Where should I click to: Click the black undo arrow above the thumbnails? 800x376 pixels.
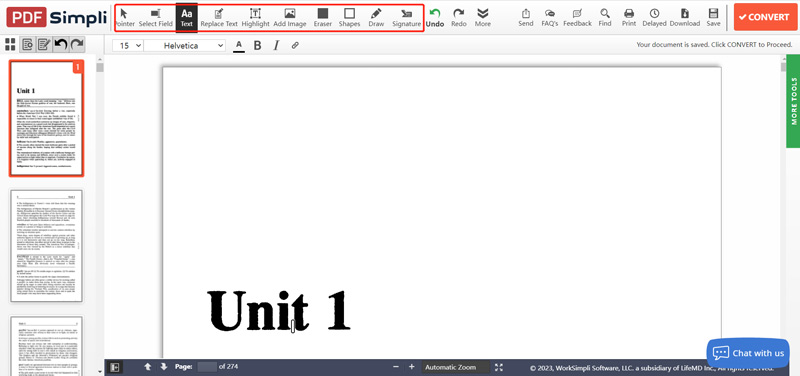61,45
